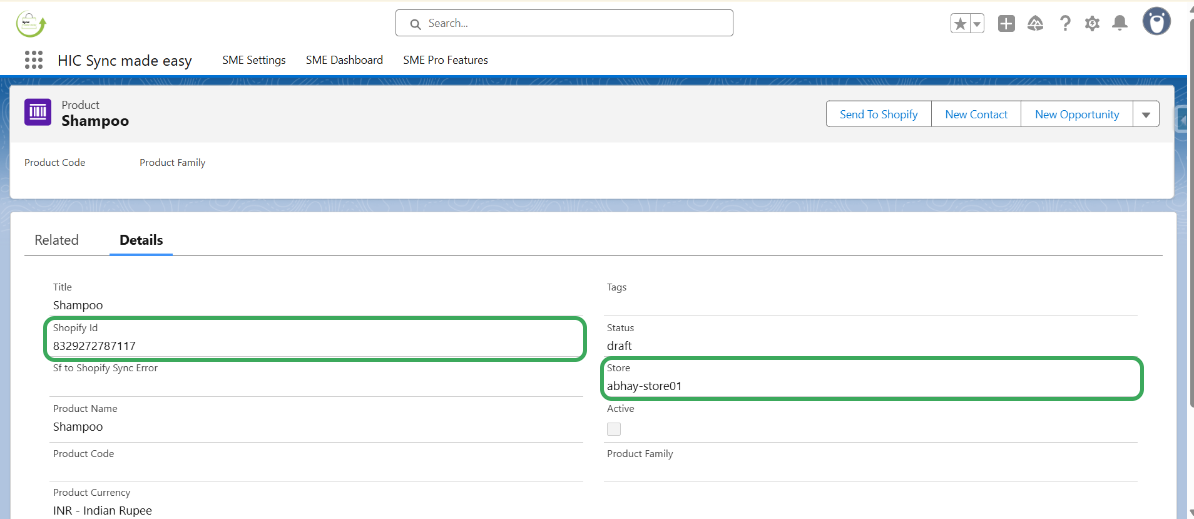Switch to the Related tab
The image size is (1194, 519).
(56, 240)
